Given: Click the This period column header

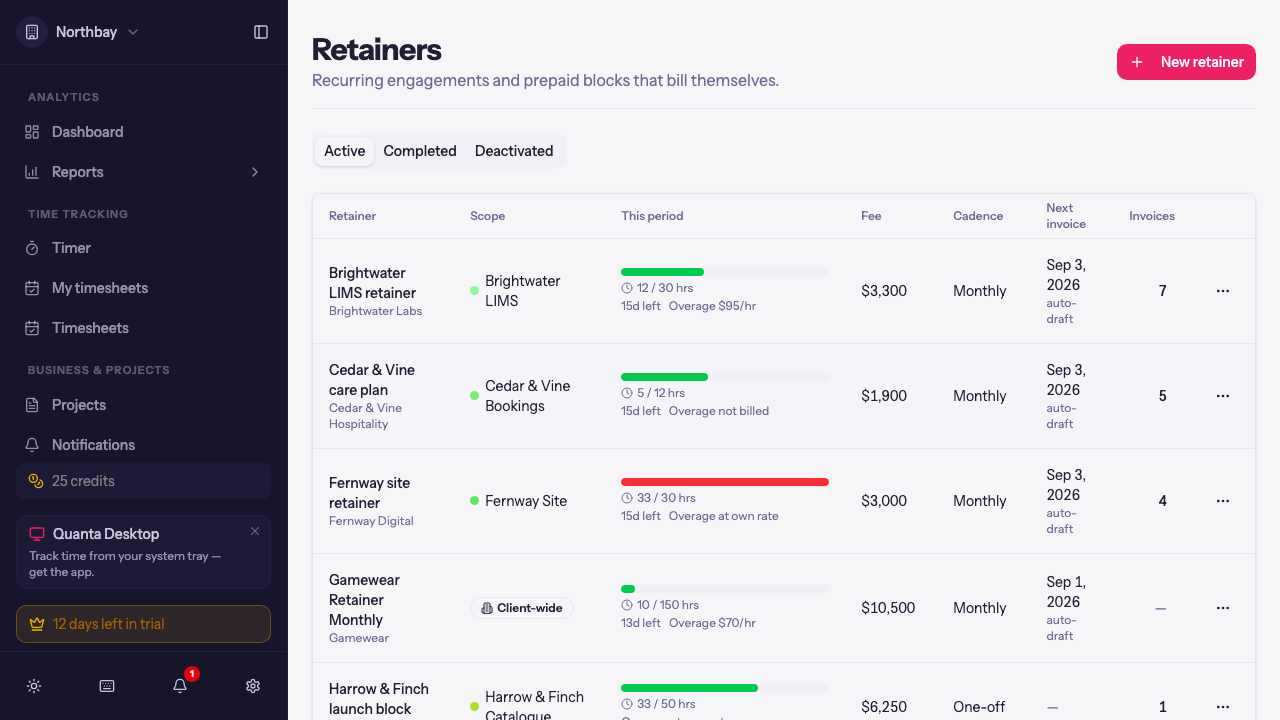Looking at the screenshot, I should click(652, 216).
